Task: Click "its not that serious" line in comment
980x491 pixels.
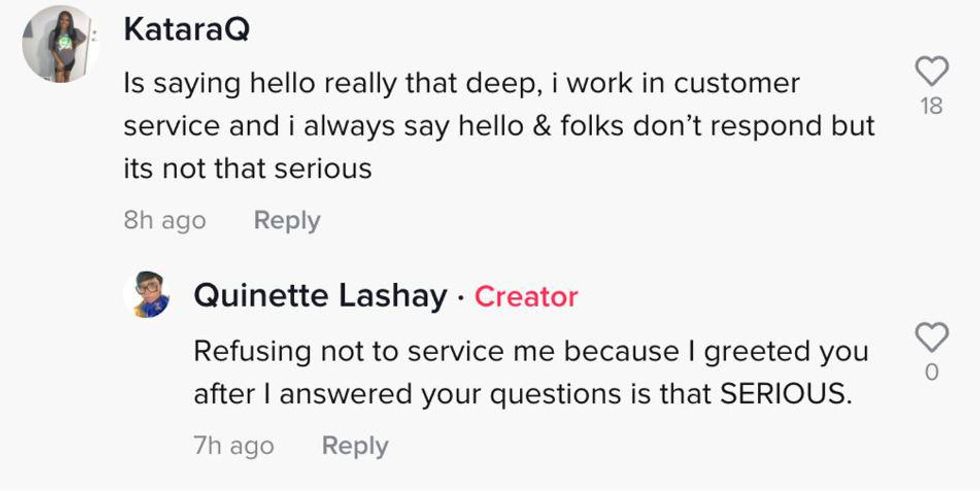Action: pyautogui.click(x=247, y=168)
